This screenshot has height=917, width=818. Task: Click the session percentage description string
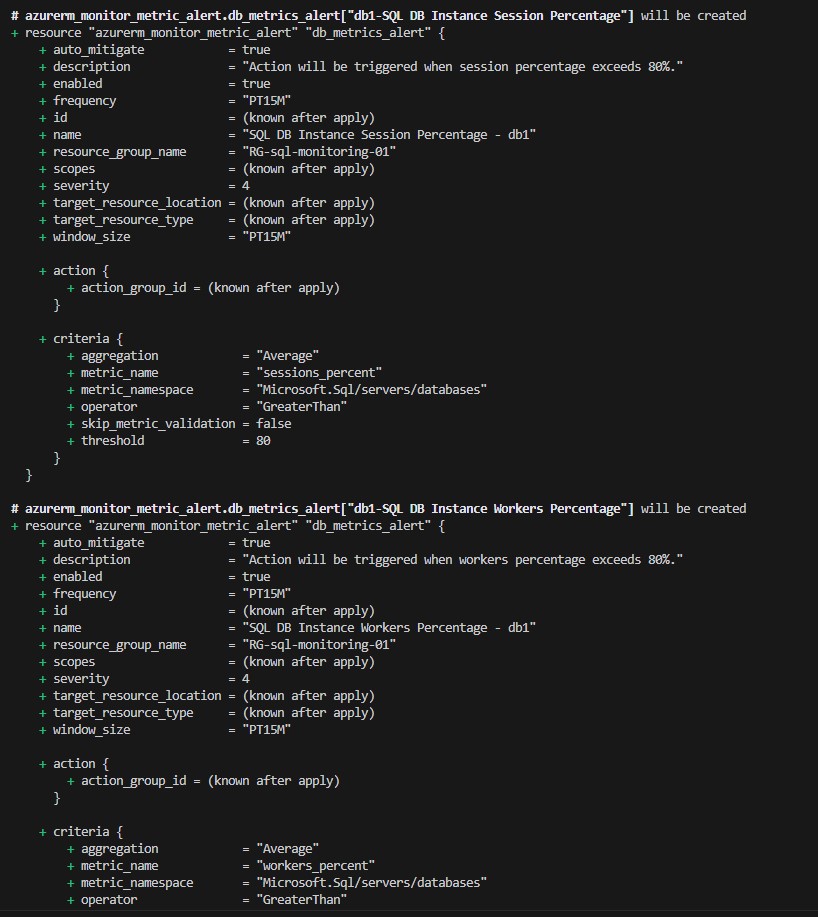[463, 67]
